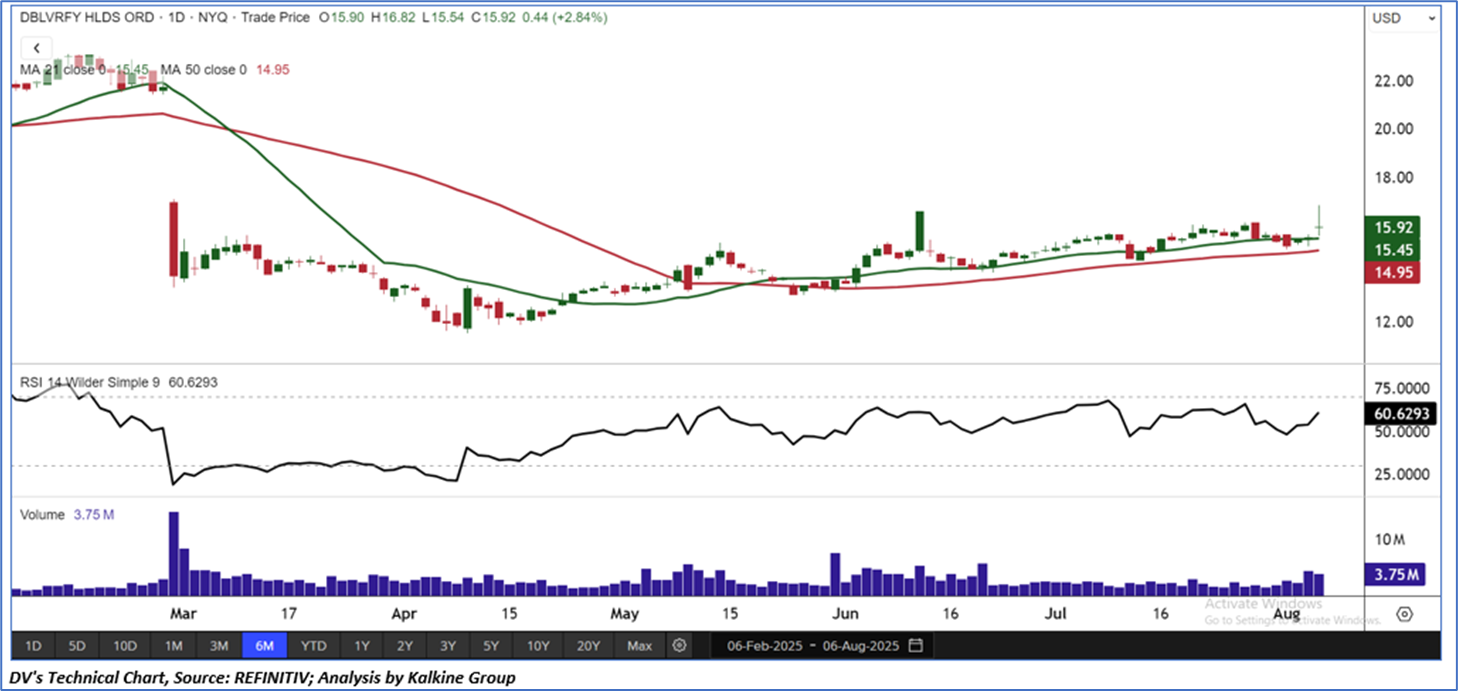The image size is (1458, 691).
Task: Switch the range to YTD
Action: pos(314,645)
